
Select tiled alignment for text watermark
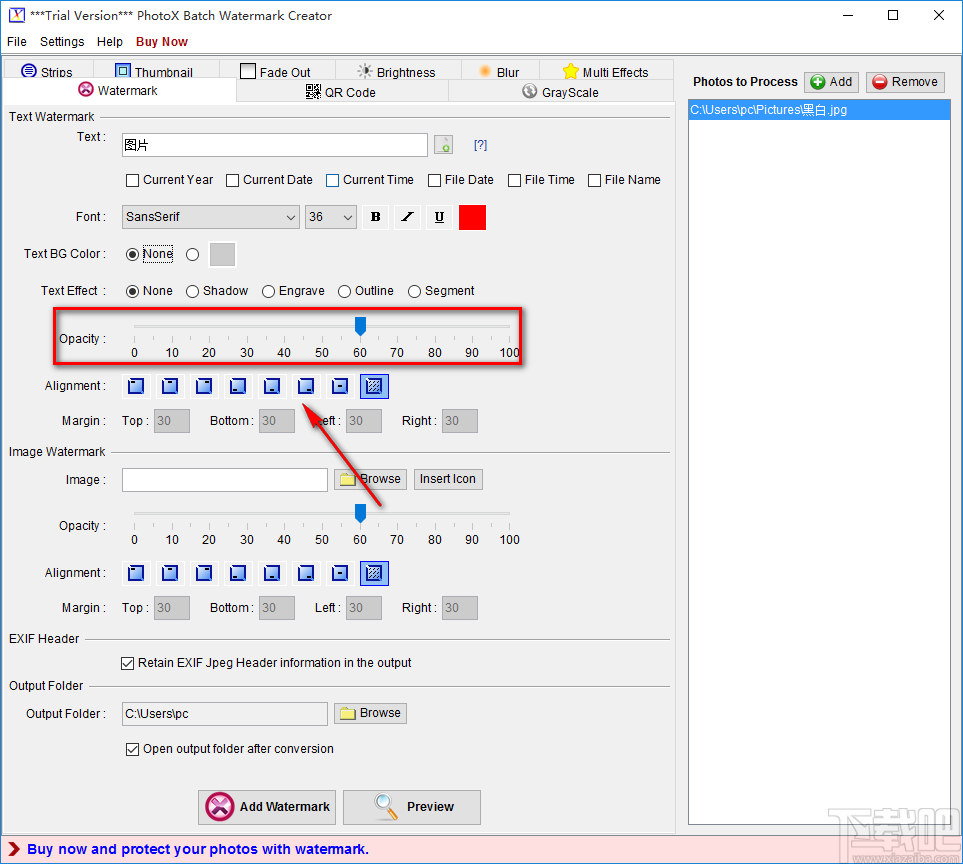point(374,386)
